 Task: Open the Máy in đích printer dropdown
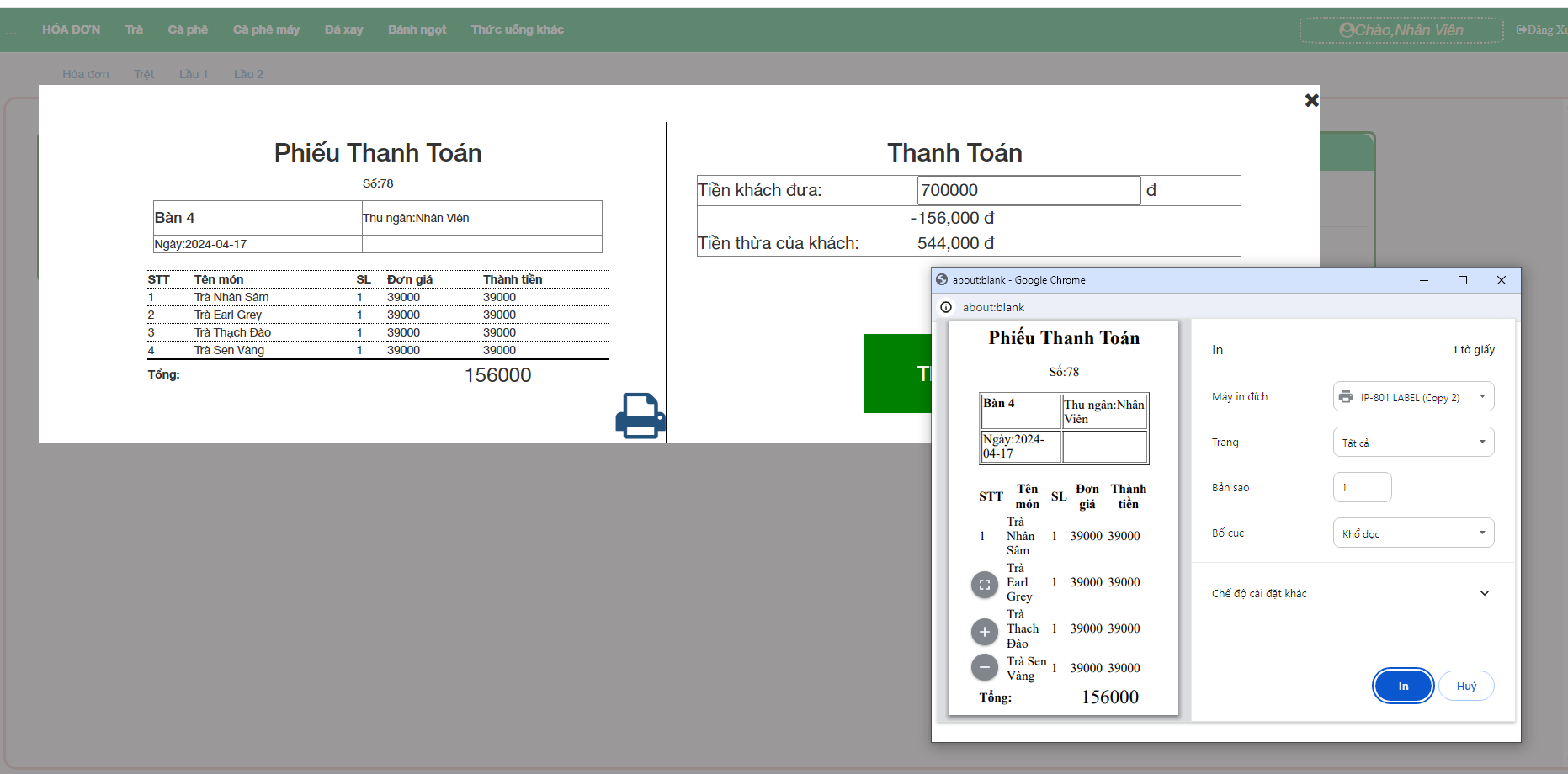click(x=1413, y=397)
